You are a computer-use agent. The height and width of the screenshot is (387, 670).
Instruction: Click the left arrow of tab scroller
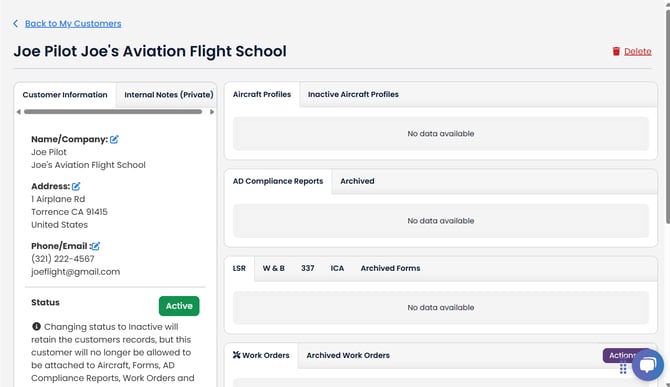coord(18,112)
